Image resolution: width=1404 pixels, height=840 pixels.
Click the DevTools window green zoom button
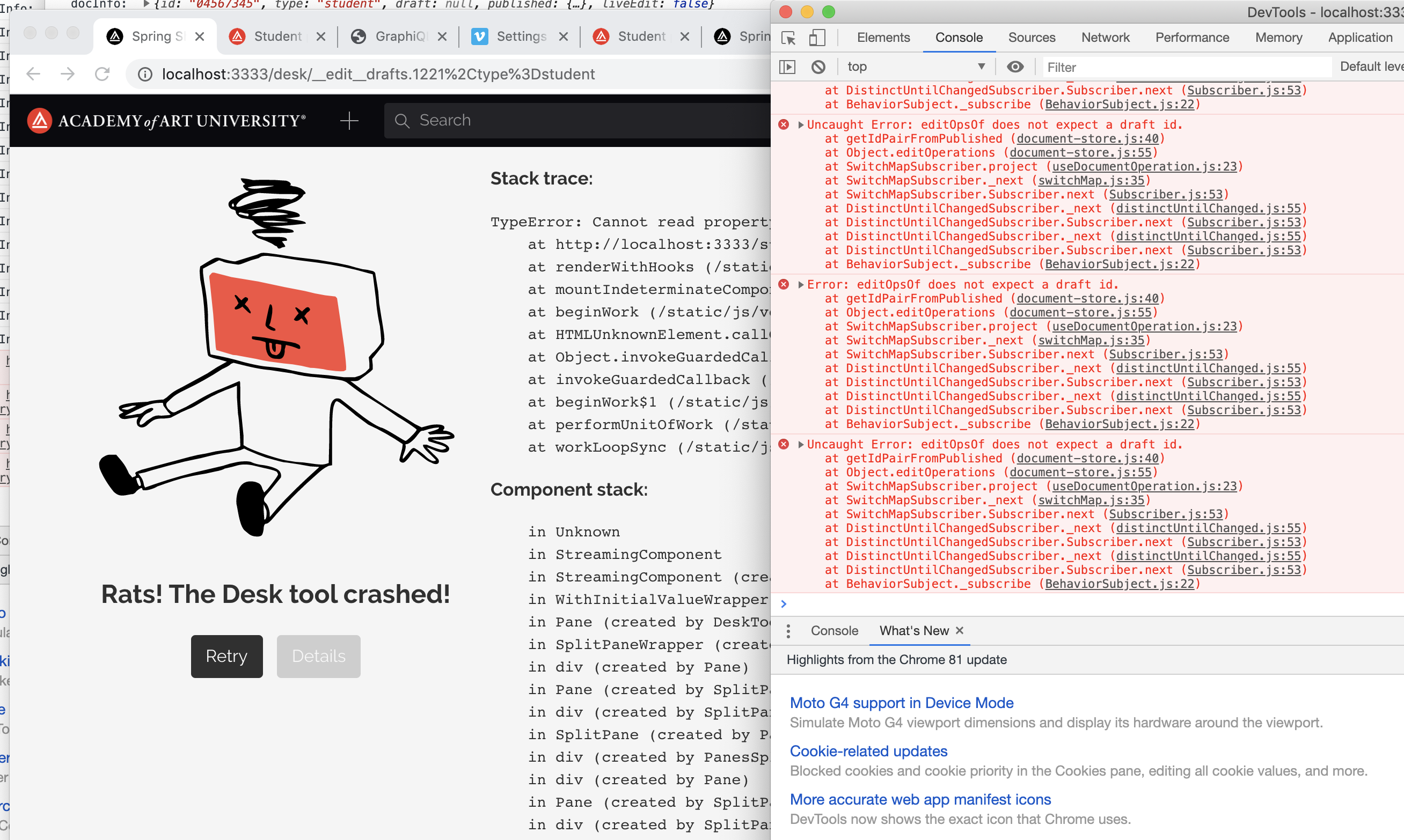[829, 12]
